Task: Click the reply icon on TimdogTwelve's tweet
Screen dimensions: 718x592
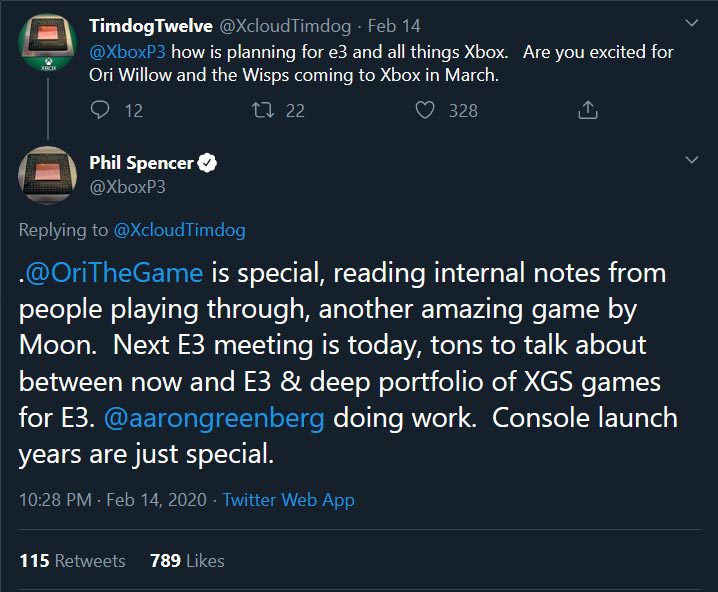Action: pyautogui.click(x=100, y=111)
